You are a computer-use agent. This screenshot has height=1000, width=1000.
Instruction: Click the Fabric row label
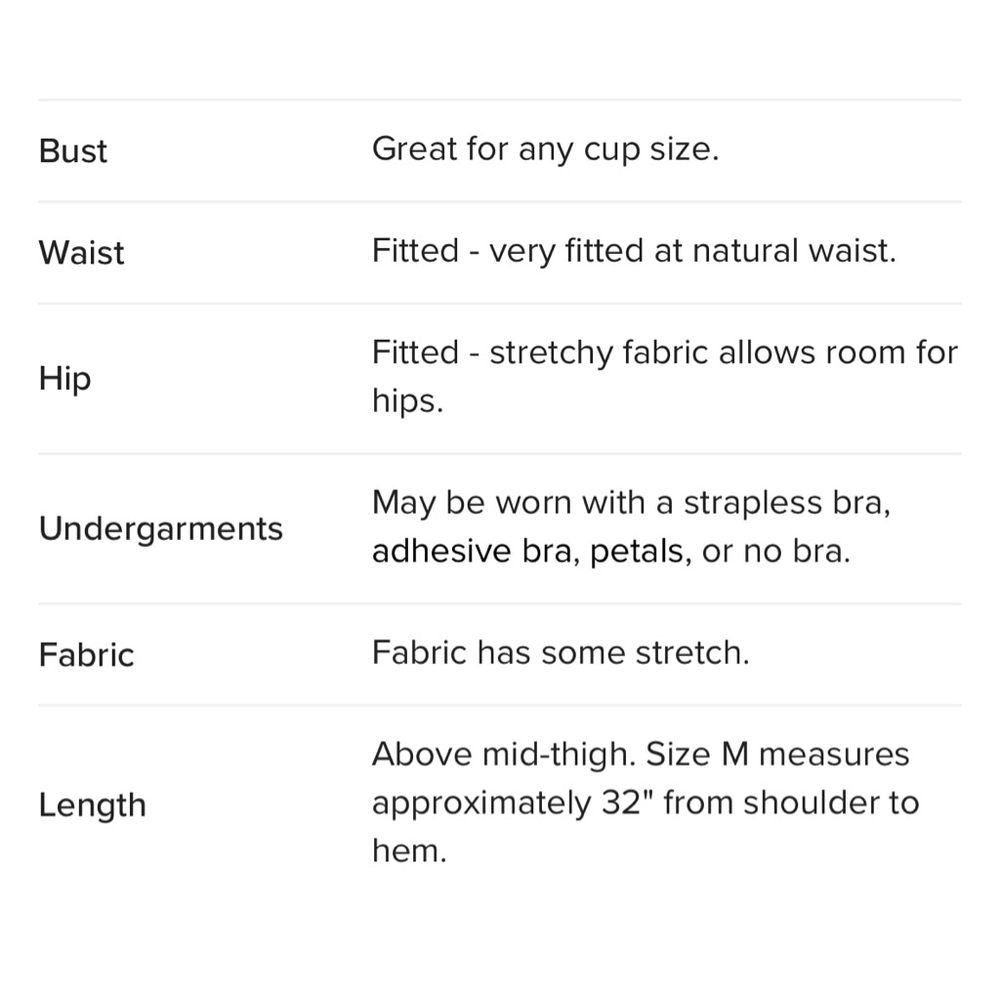86,655
